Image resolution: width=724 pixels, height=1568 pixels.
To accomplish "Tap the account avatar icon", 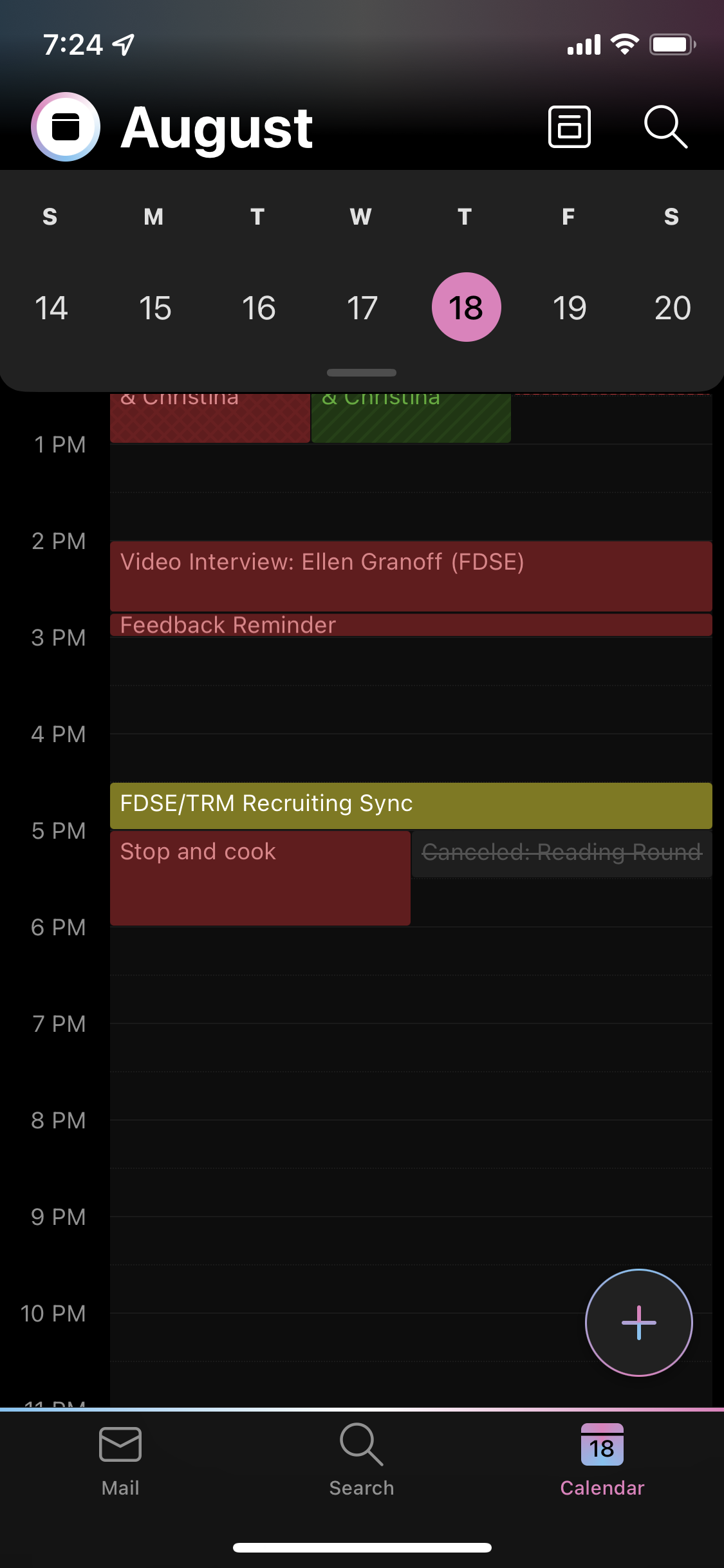I will pos(66,127).
